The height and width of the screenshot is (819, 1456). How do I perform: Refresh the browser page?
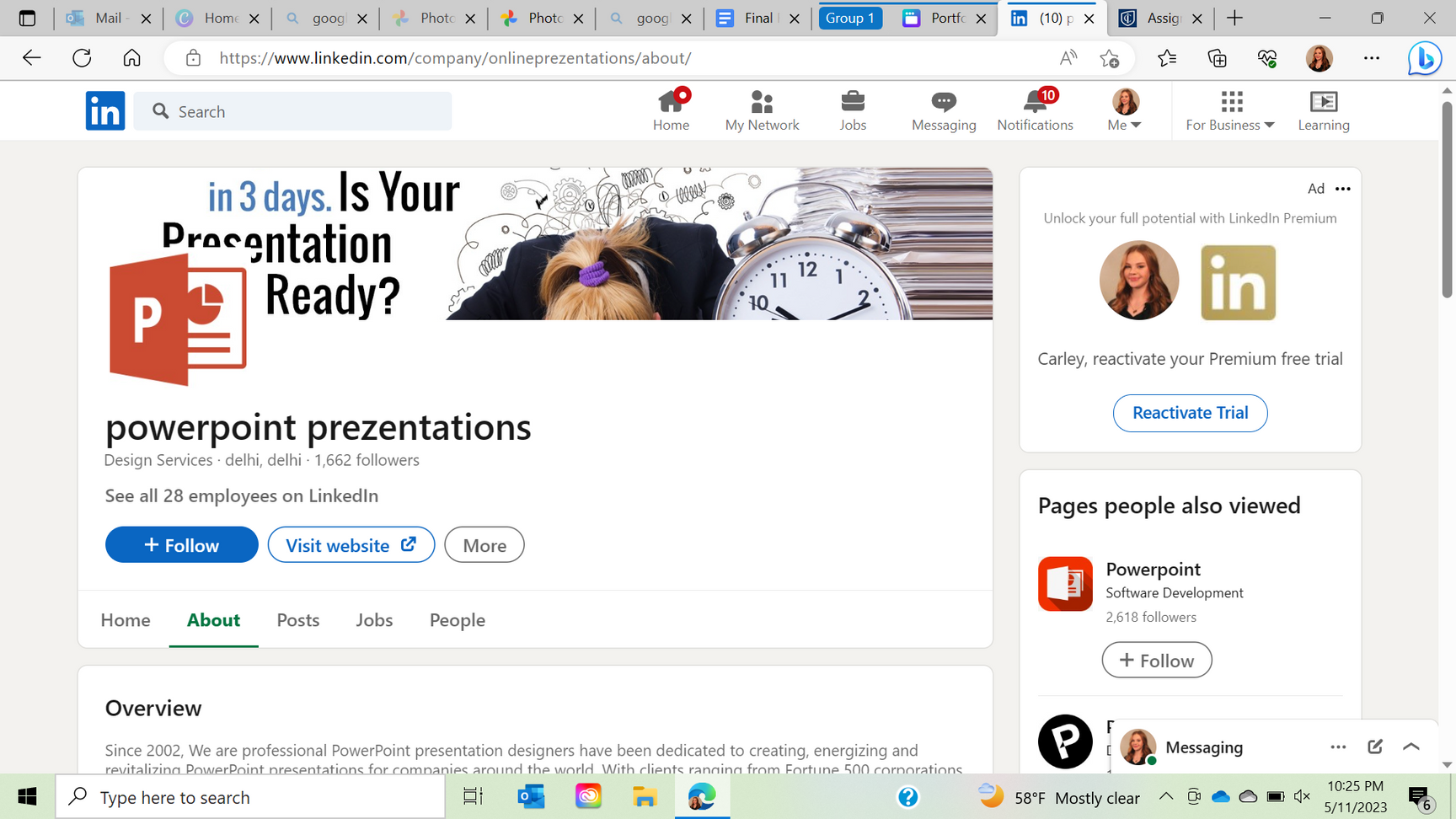(82, 57)
